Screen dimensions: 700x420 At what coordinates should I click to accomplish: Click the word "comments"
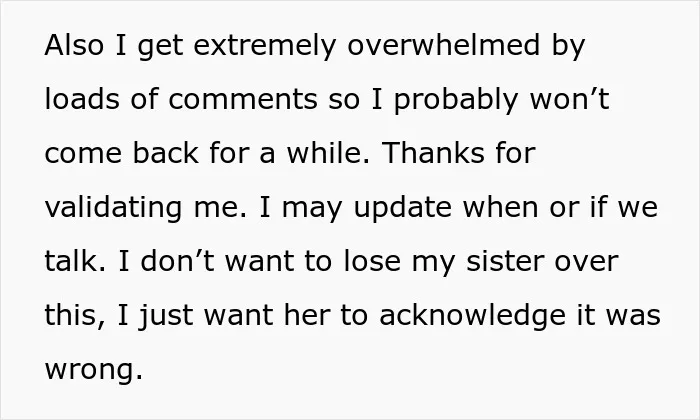click(243, 99)
